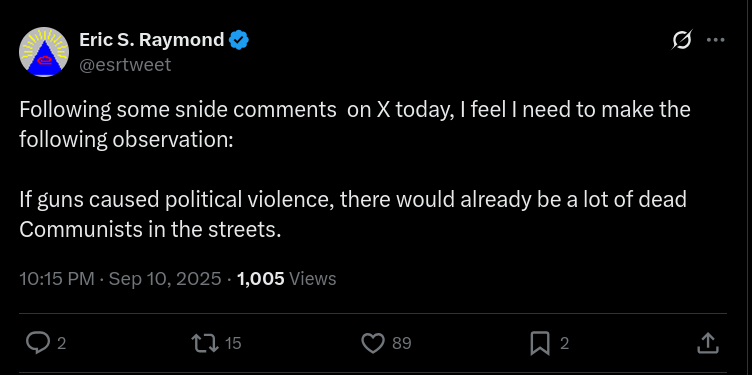The width and height of the screenshot is (752, 375).
Task: Open the repost arrows menu
Action: tap(205, 343)
